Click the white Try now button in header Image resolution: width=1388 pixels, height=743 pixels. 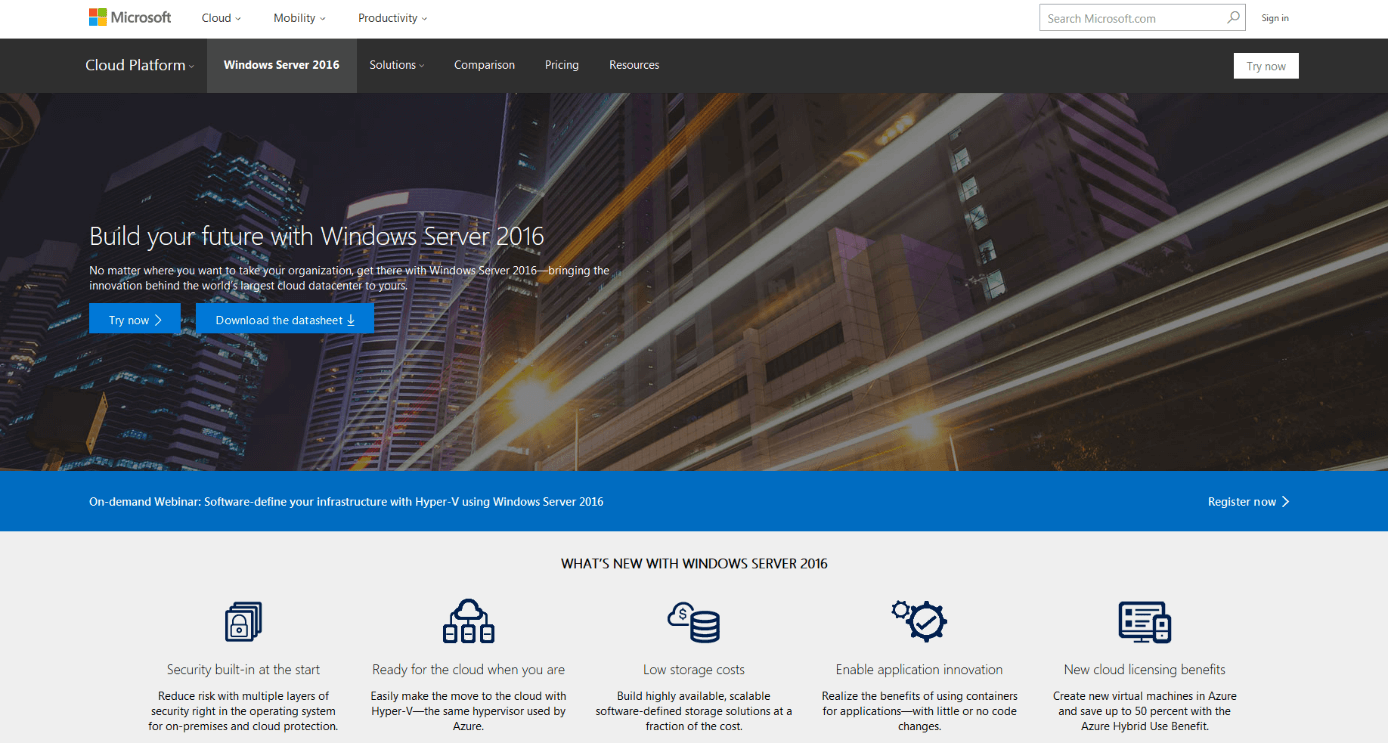coord(1266,66)
